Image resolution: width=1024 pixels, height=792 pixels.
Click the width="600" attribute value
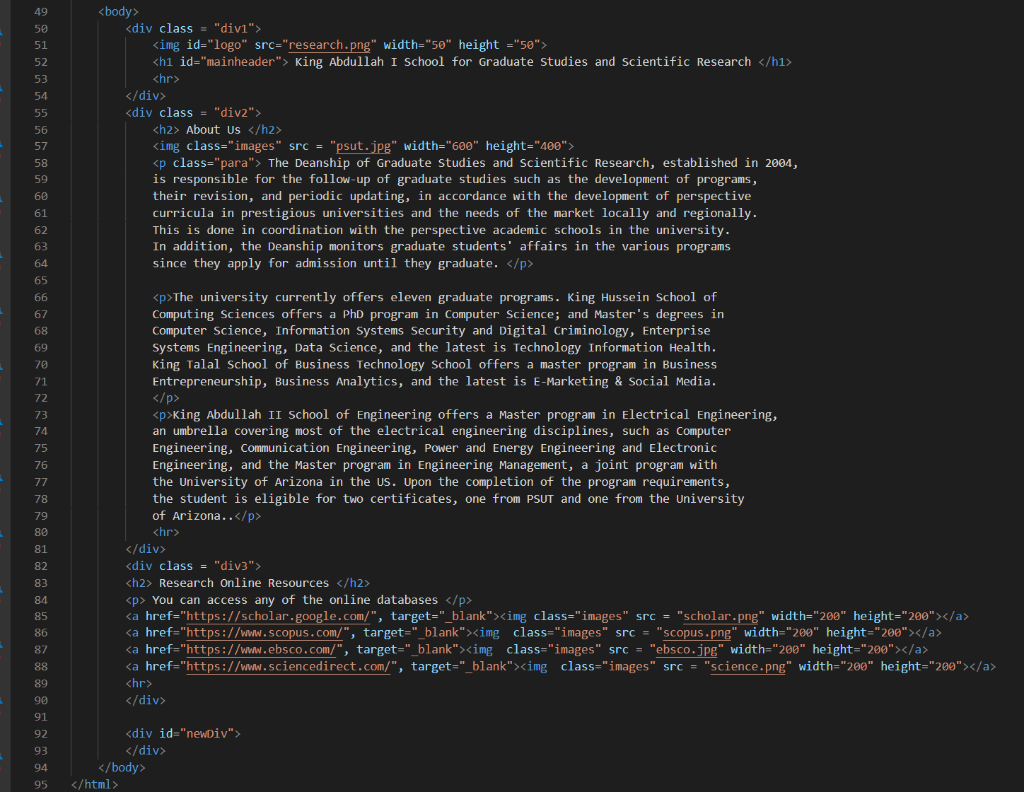tap(441, 146)
